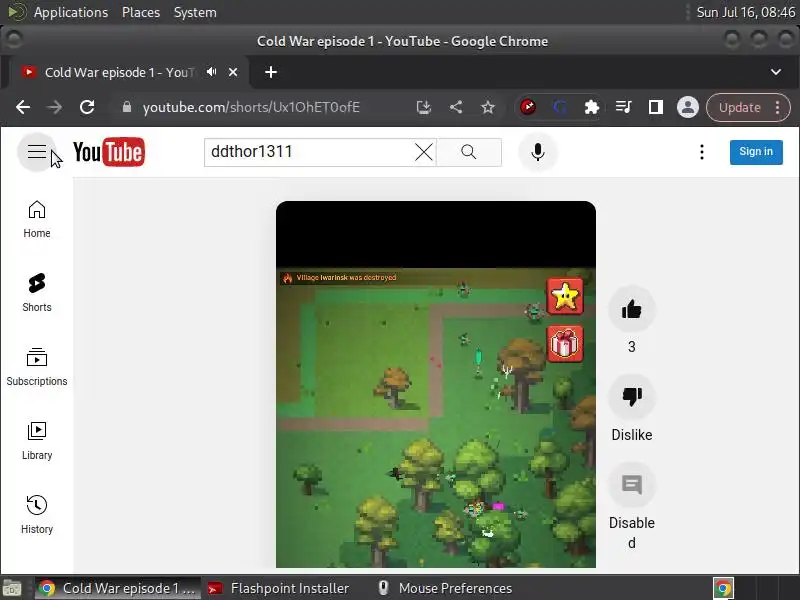Screen dimensions: 800x600
Task: Click the browser back arrow
Action: point(23,107)
